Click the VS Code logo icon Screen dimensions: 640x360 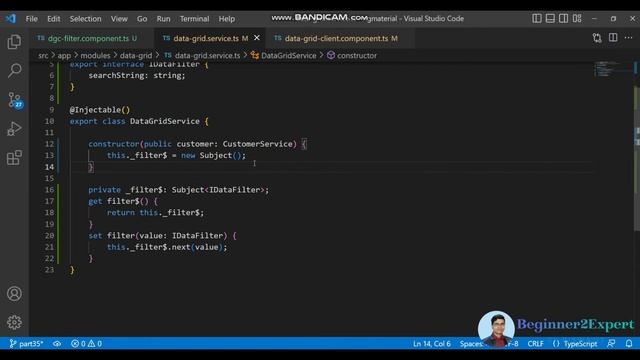pos(11,18)
